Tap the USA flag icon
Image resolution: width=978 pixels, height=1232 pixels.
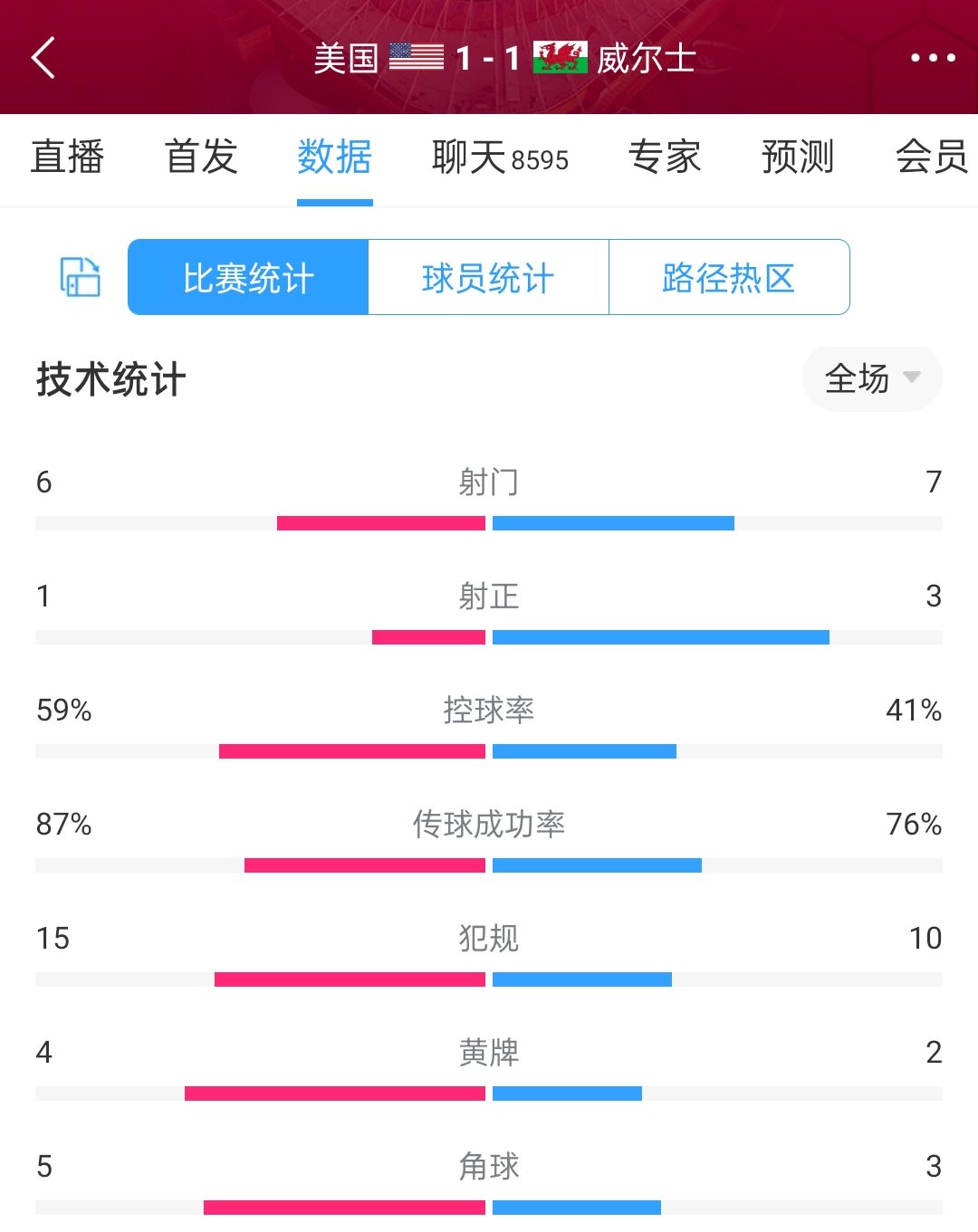pos(417,57)
